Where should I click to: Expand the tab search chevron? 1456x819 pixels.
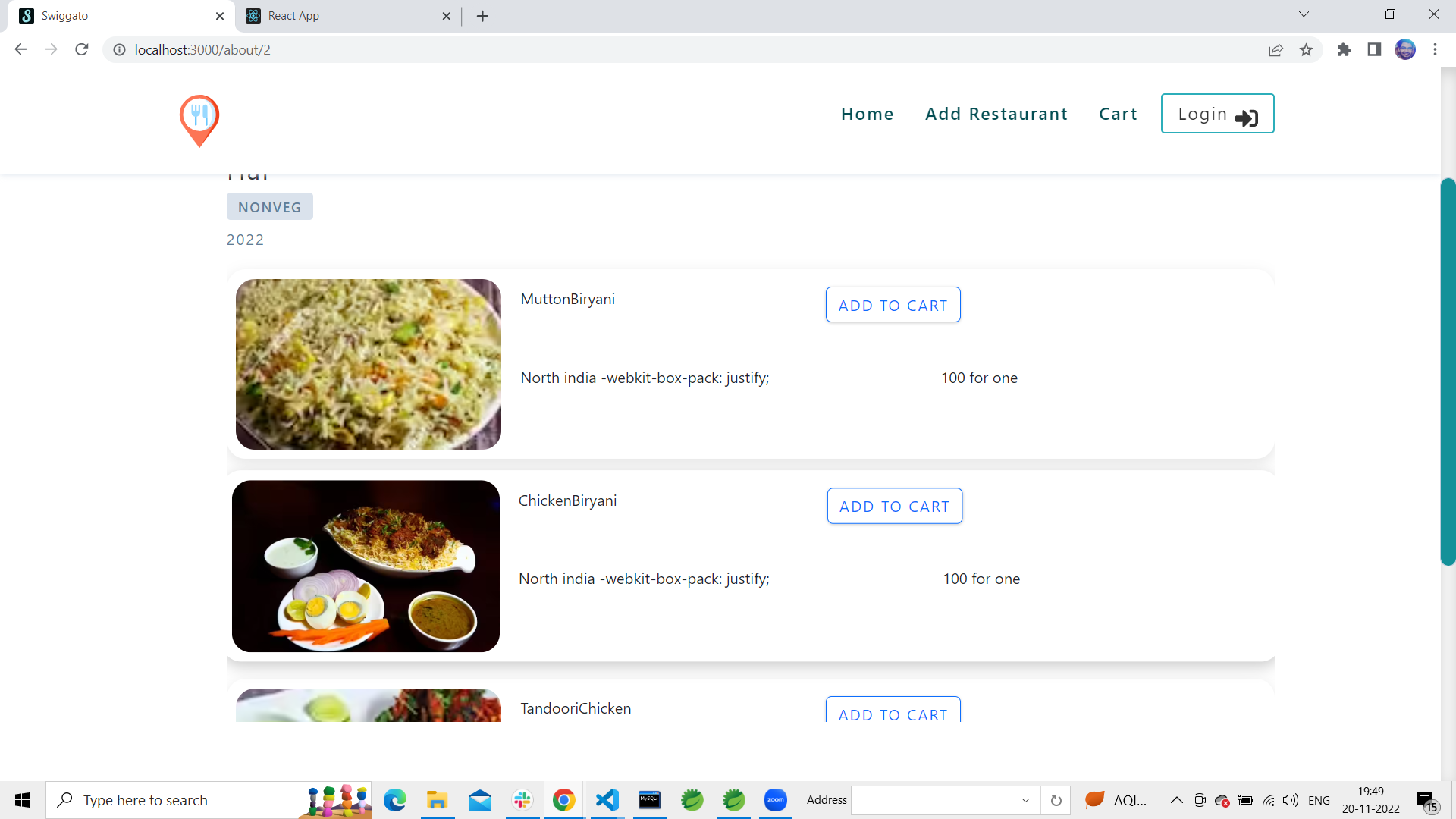[1304, 14]
